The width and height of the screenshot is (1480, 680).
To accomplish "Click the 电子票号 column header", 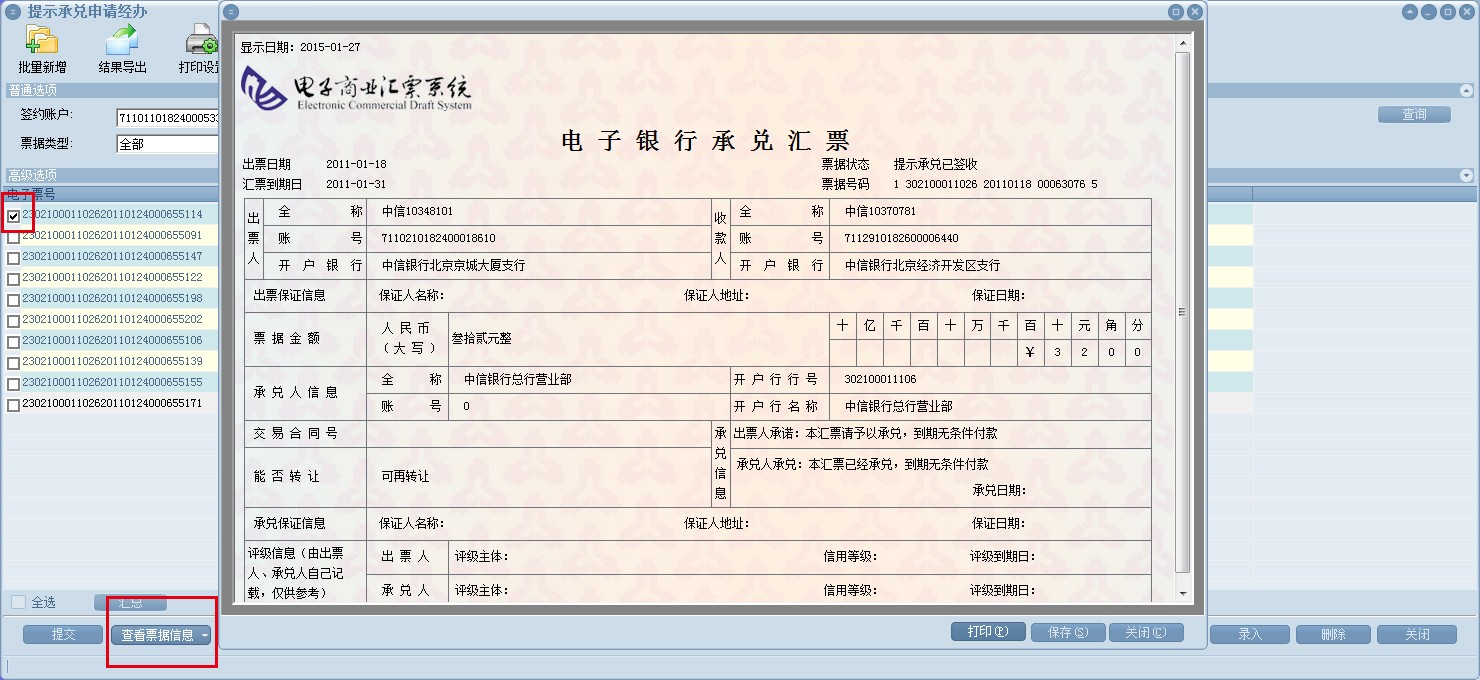I will 110,193.
